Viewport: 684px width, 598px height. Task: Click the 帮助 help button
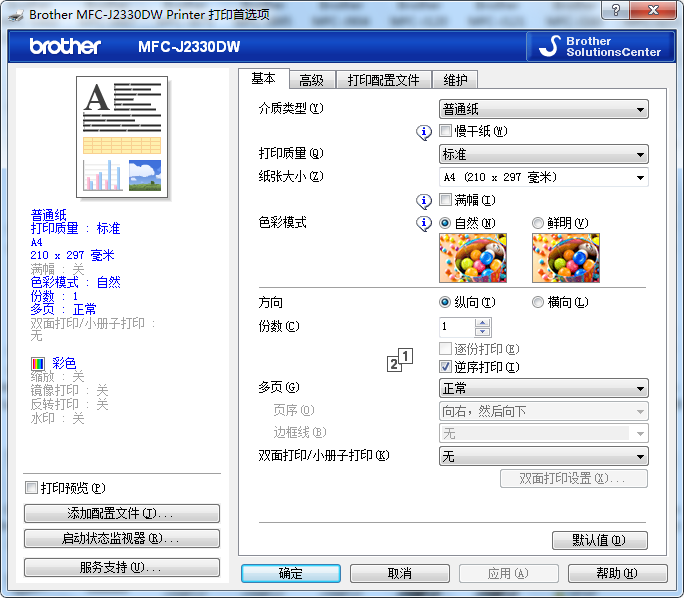click(618, 573)
